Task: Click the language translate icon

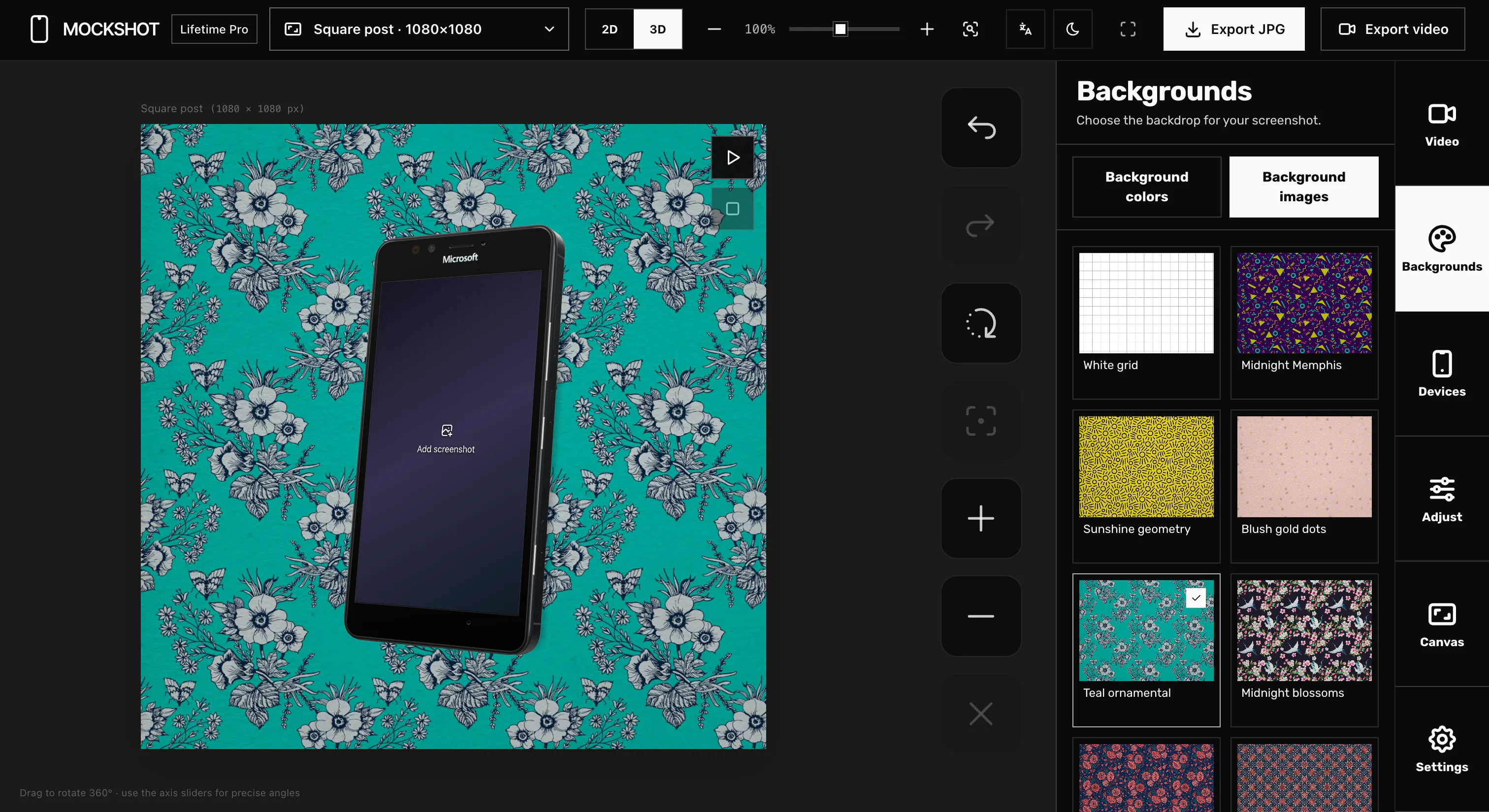Action: coord(1026,29)
